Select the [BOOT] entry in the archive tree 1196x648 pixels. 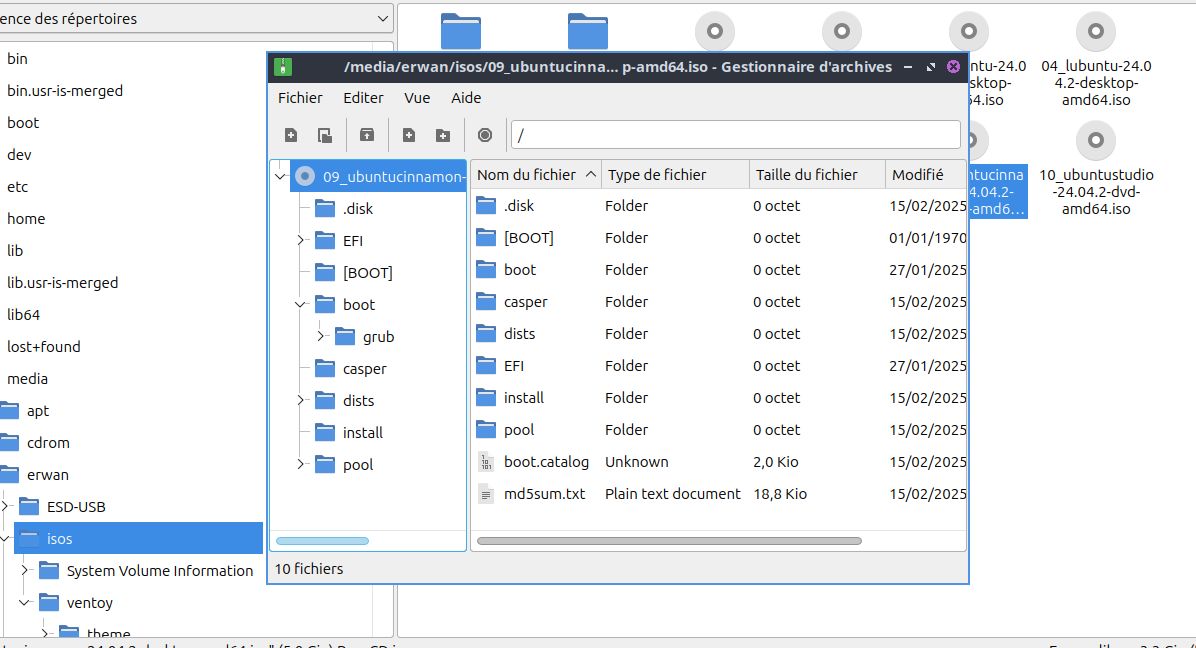coord(368,272)
